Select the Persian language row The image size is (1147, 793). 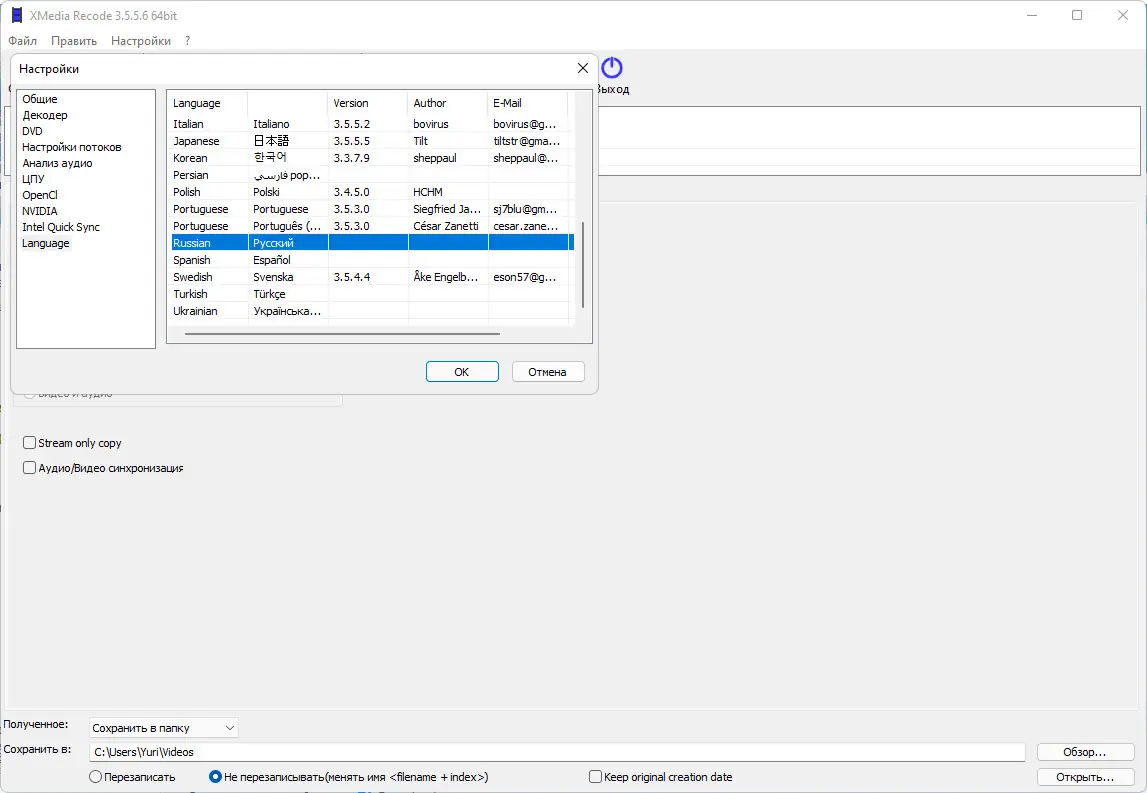pos(370,175)
